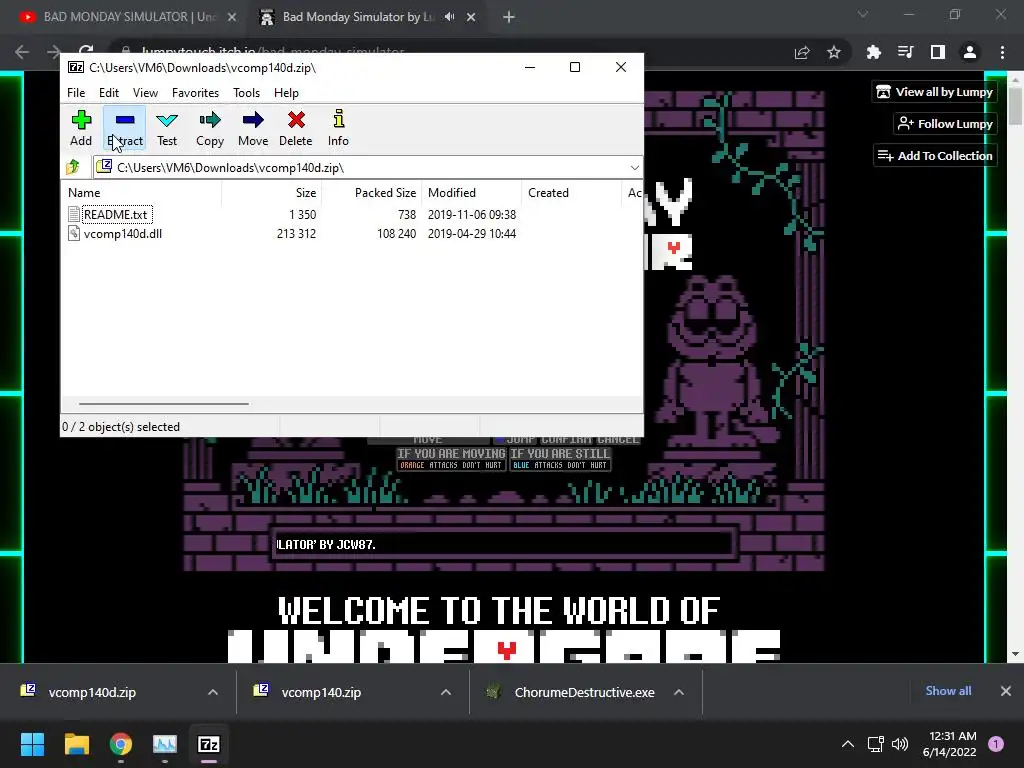
Task: Expand the 7-Zip address path dropdown
Action: [634, 168]
